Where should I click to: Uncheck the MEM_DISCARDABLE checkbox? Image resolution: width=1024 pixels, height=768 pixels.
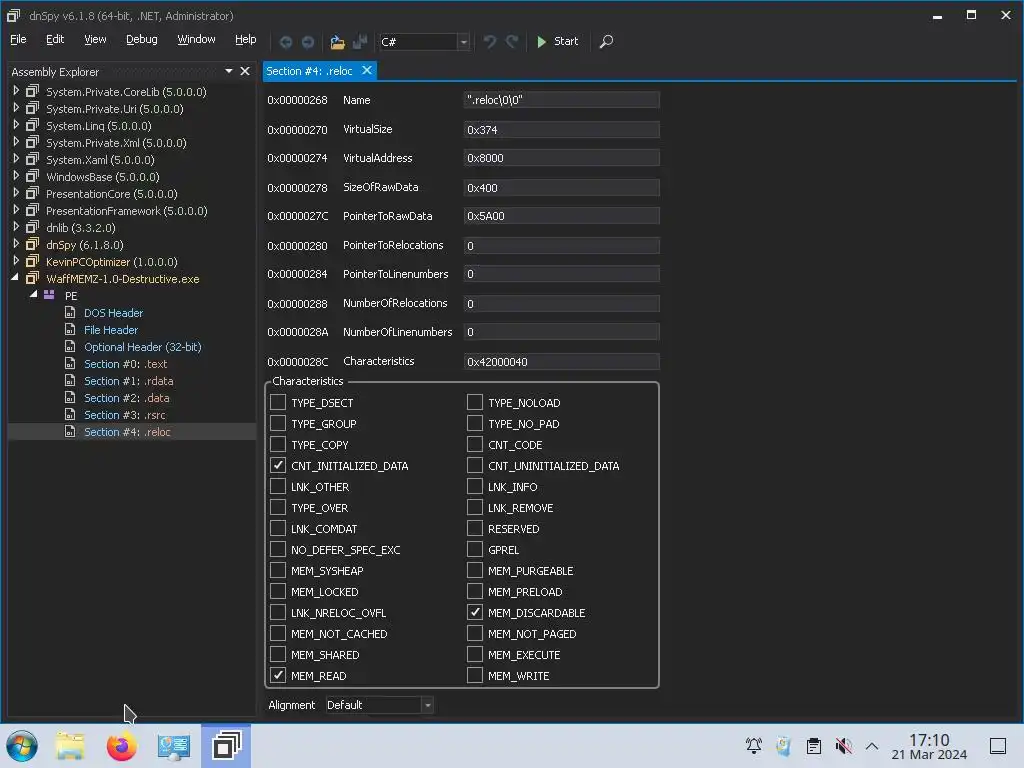click(475, 613)
